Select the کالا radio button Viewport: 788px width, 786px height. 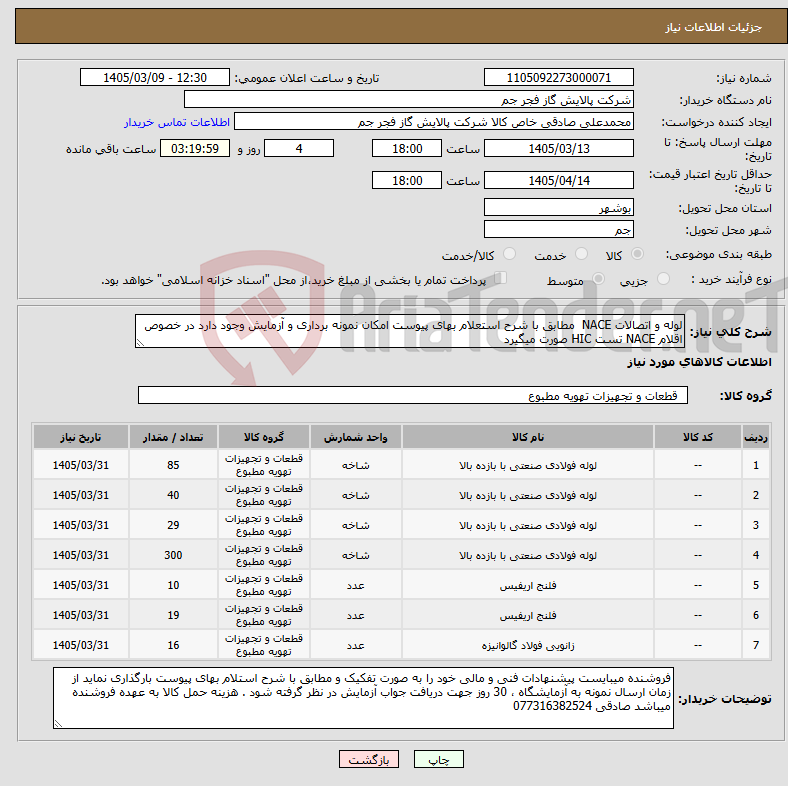(x=637, y=254)
